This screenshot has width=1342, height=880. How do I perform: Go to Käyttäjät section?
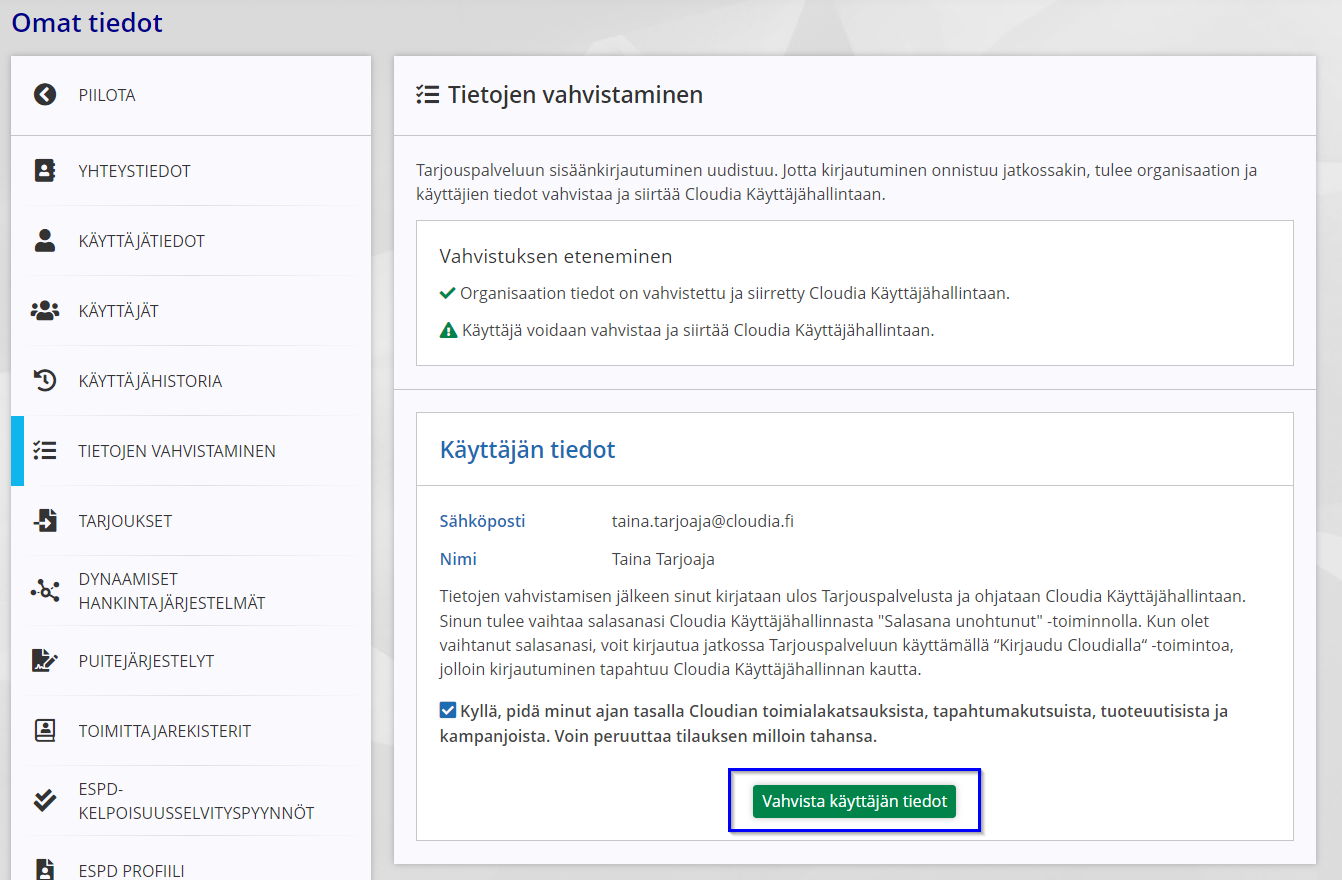tap(191, 311)
